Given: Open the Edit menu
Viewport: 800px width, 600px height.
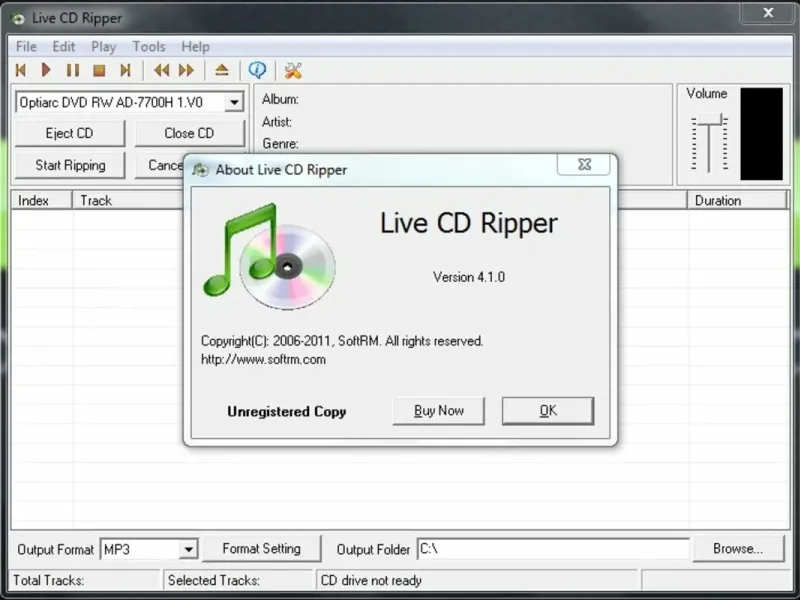Looking at the screenshot, I should click(x=64, y=46).
